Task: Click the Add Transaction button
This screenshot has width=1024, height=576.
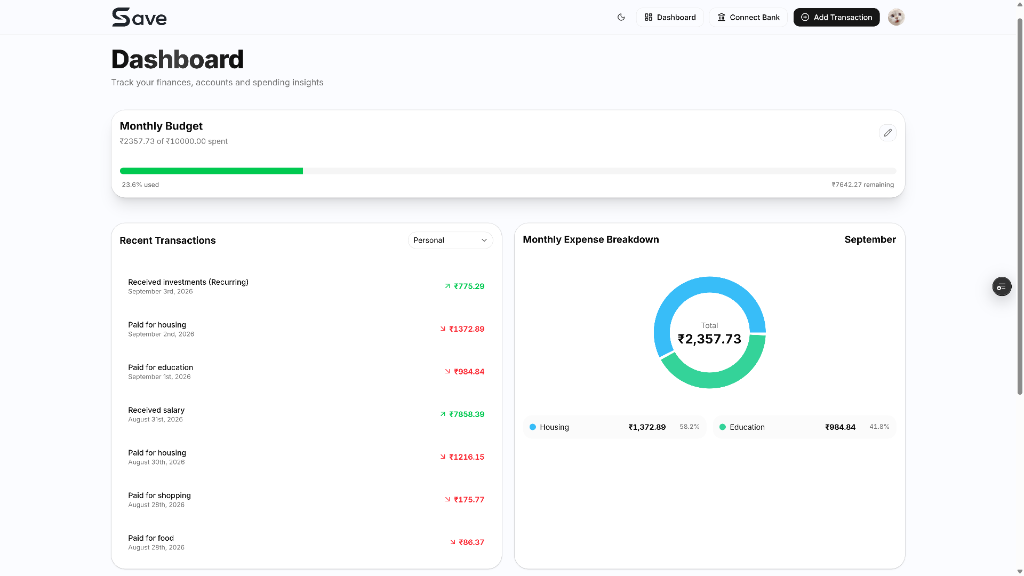Action: click(x=836, y=18)
